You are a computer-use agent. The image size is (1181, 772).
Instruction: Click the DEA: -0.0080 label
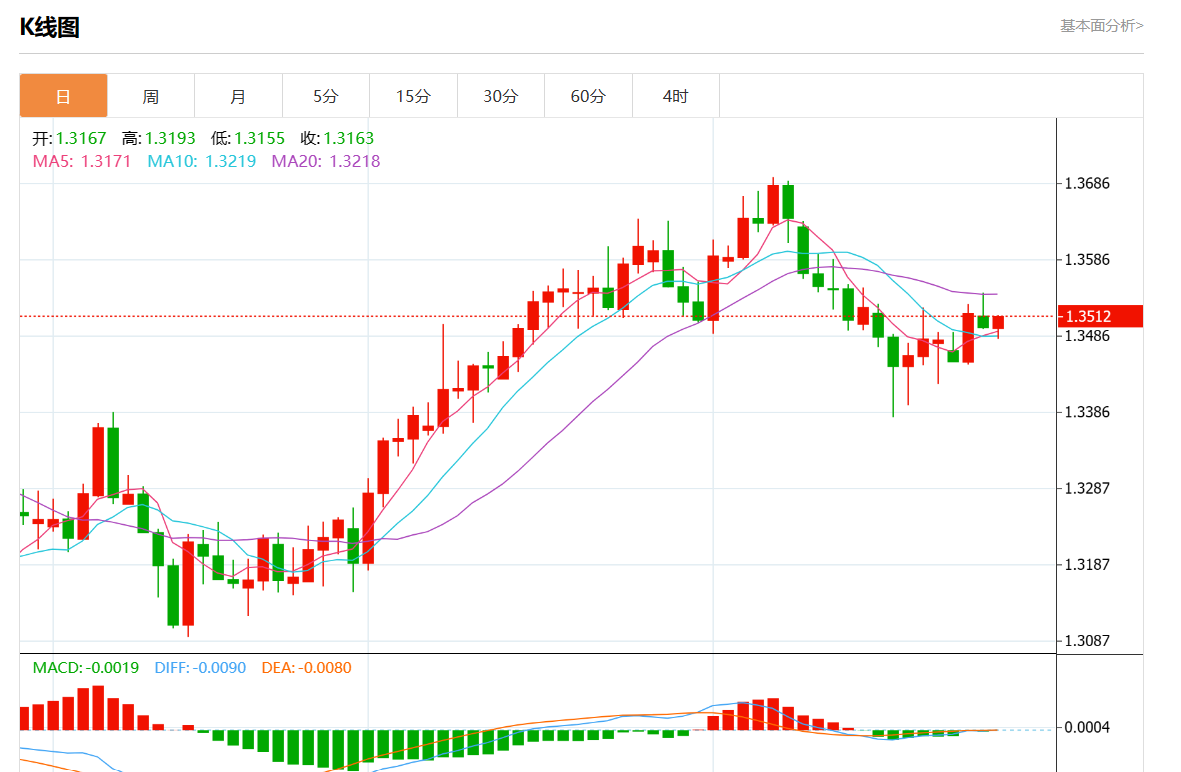[307, 668]
